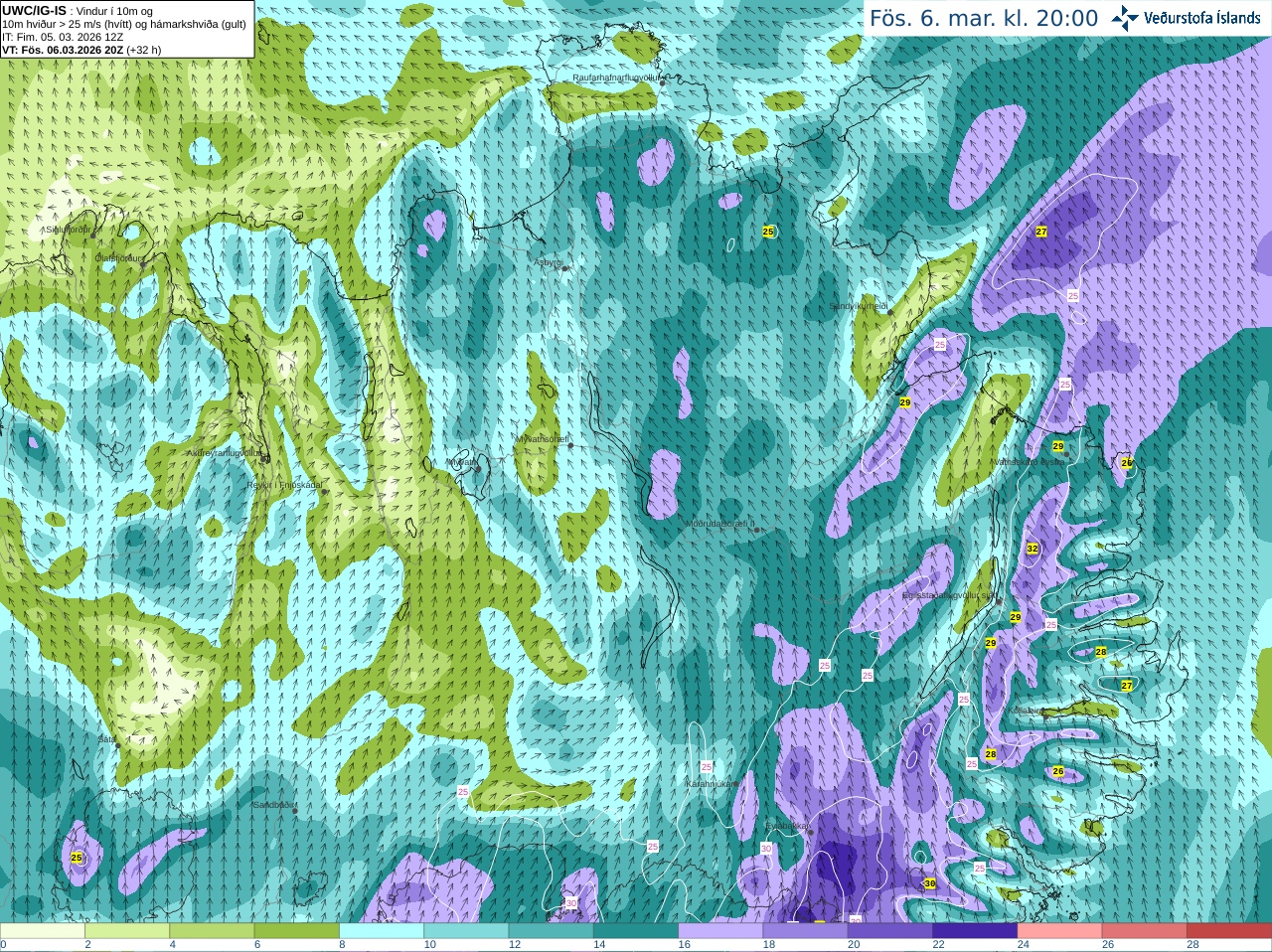Click the 8–10 m/s legend swatch
This screenshot has width=1272, height=952.
pyautogui.click(x=382, y=931)
